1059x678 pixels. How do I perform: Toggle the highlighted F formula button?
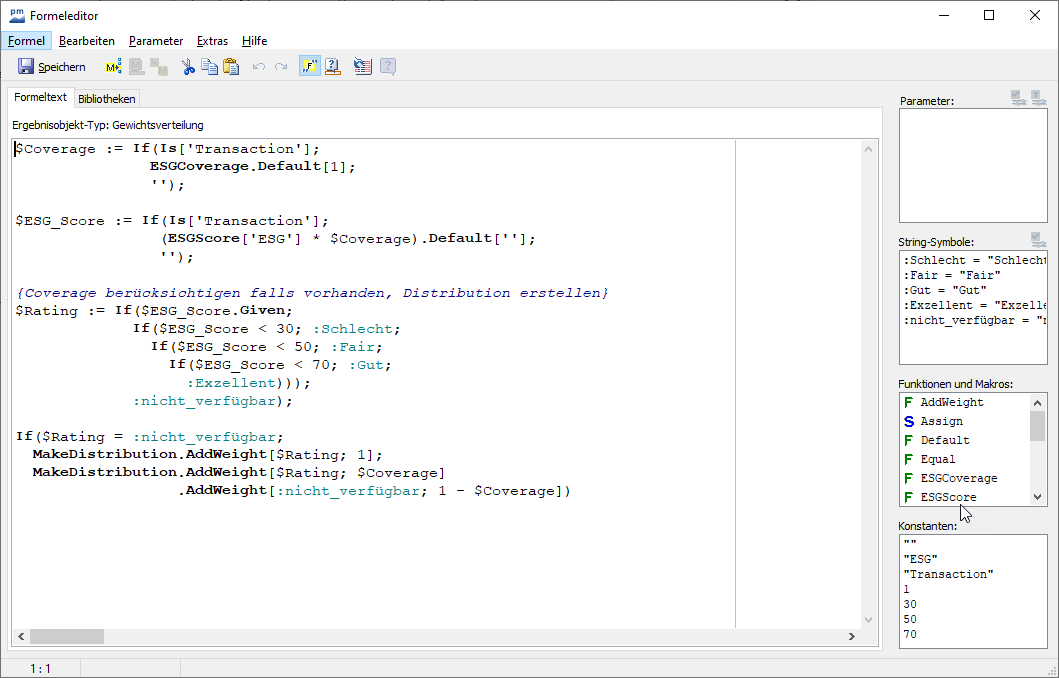coord(310,67)
